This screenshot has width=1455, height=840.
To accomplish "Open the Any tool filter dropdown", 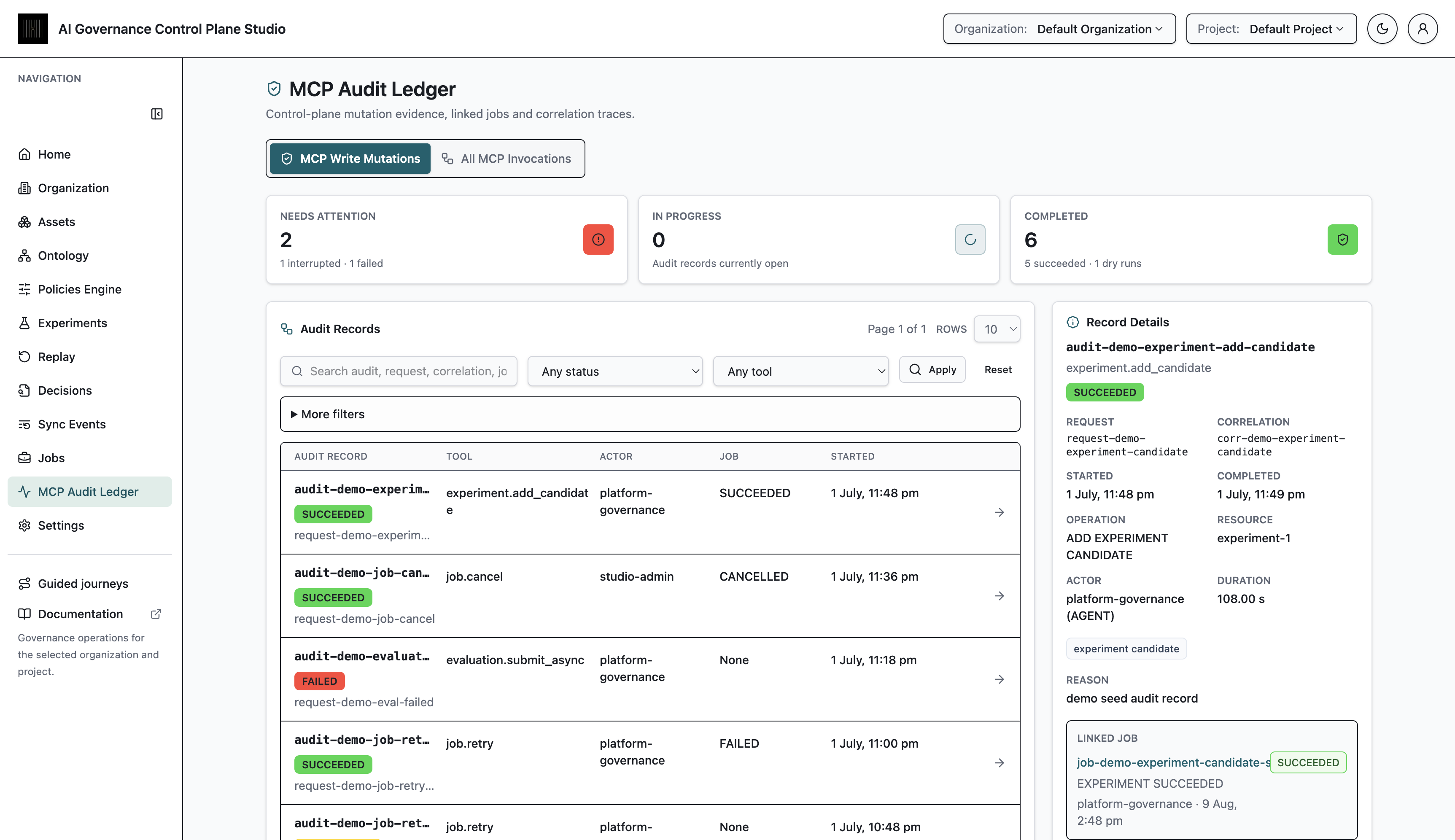I will (801, 371).
